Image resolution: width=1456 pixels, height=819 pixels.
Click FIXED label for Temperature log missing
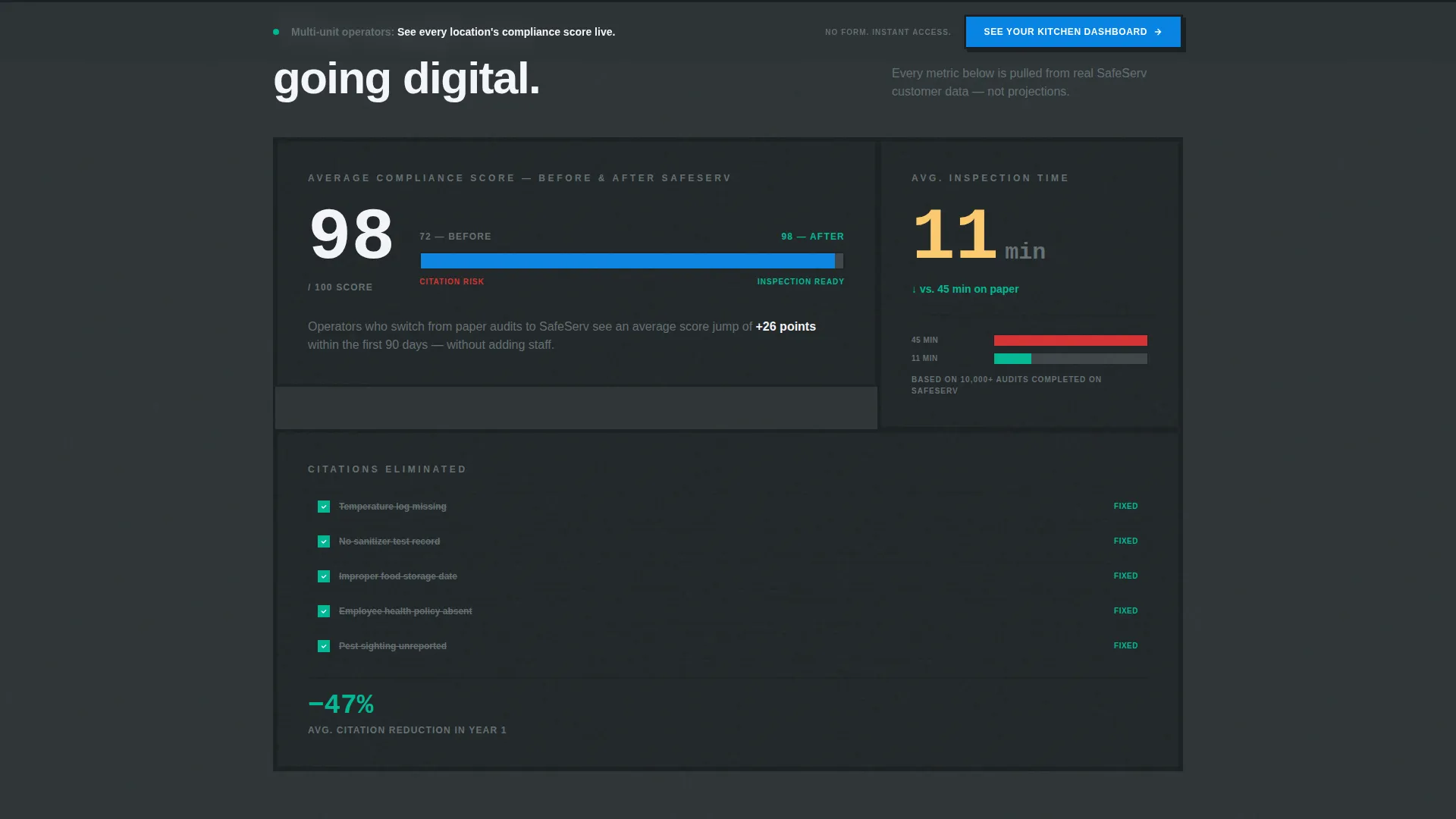[1125, 506]
